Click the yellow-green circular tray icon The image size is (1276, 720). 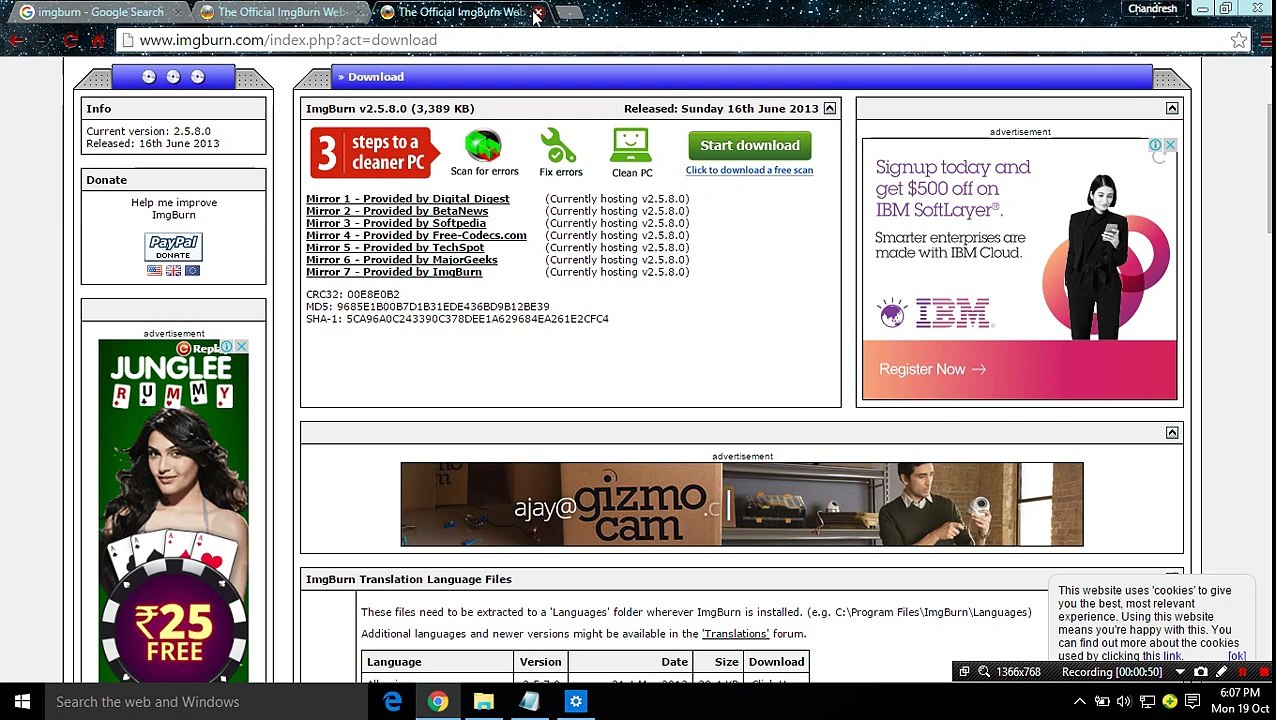pos(1169,702)
